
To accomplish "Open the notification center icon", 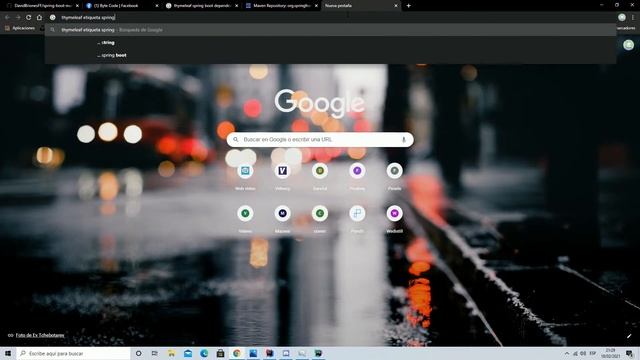I will click(x=629, y=353).
